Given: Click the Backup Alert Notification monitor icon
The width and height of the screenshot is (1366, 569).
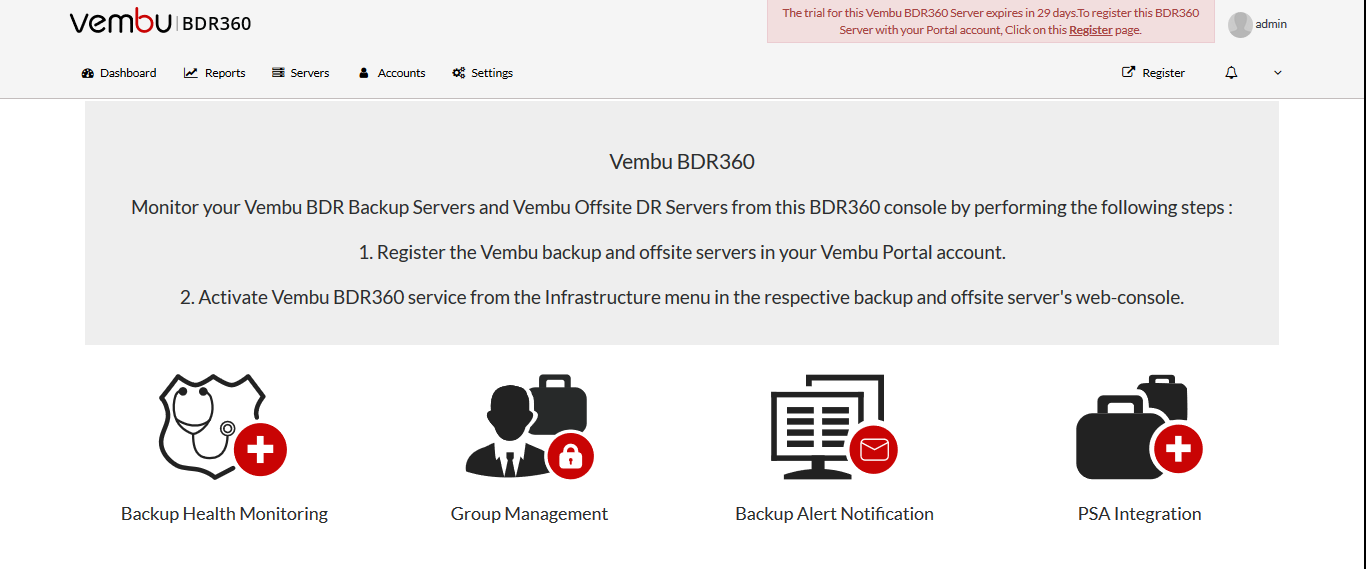Looking at the screenshot, I should [x=834, y=427].
